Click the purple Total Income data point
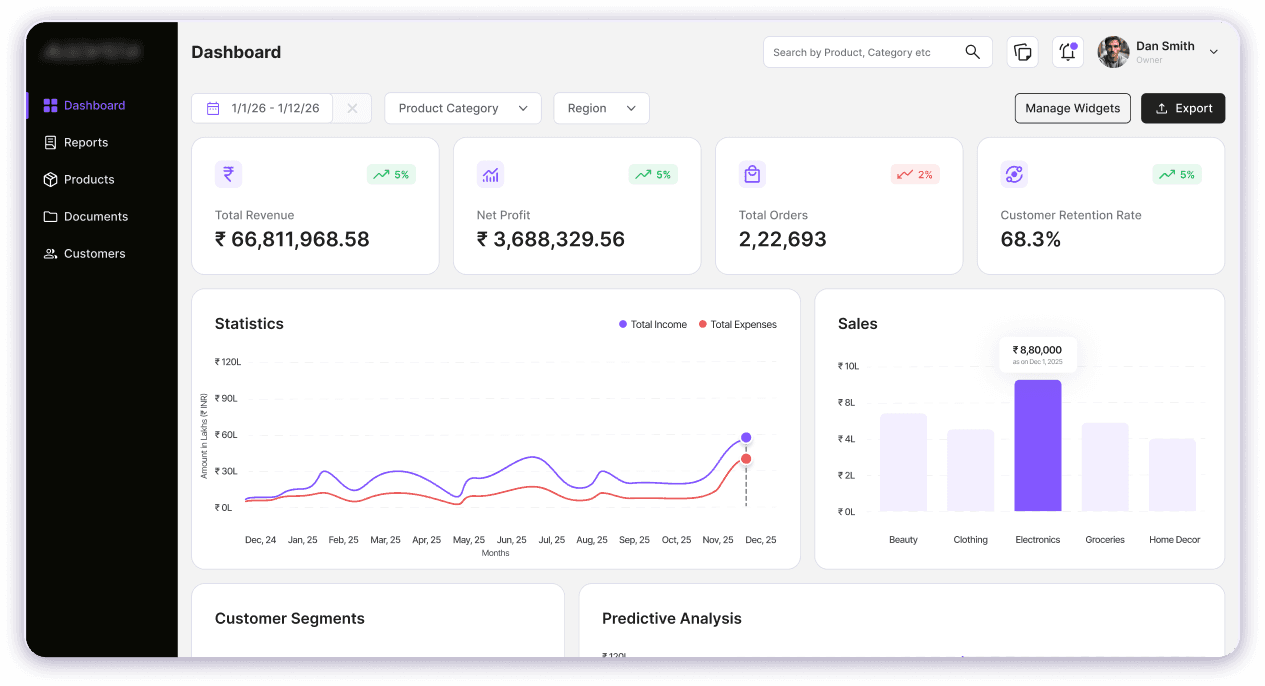The image size is (1265, 686). (746, 437)
